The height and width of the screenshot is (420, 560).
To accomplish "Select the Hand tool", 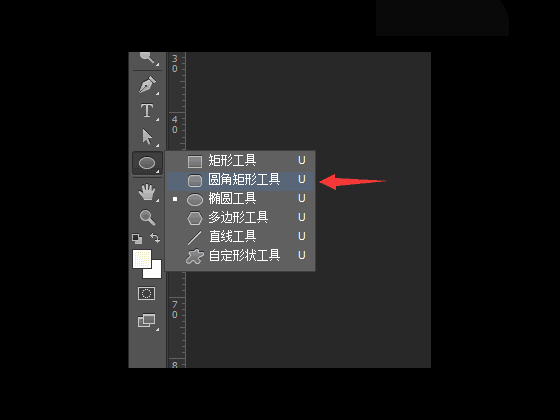I will 147,192.
